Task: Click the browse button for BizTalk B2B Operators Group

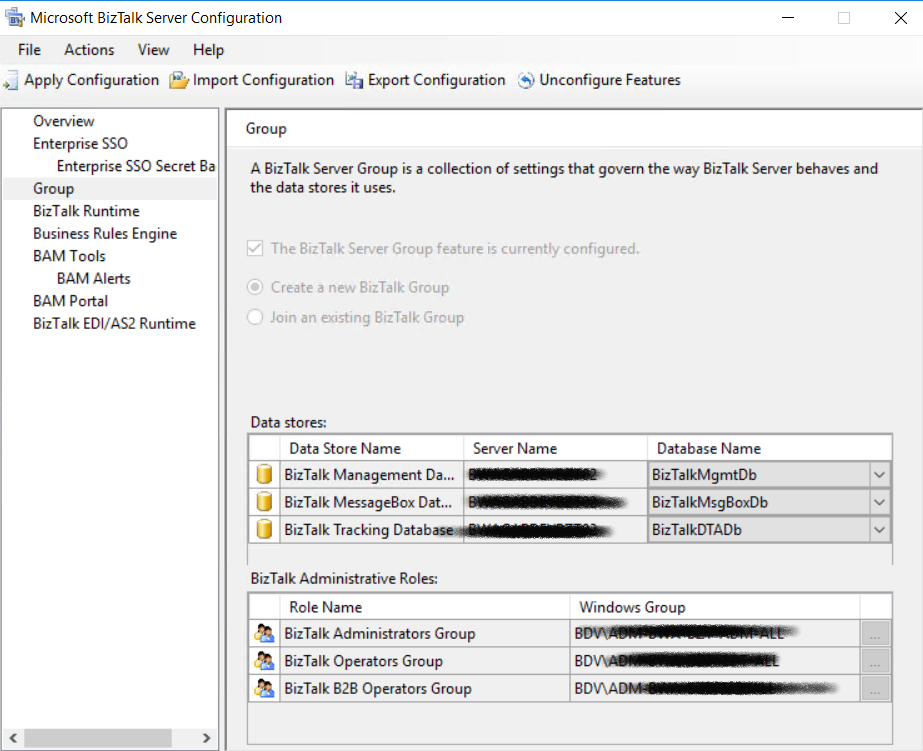Action: click(x=875, y=688)
